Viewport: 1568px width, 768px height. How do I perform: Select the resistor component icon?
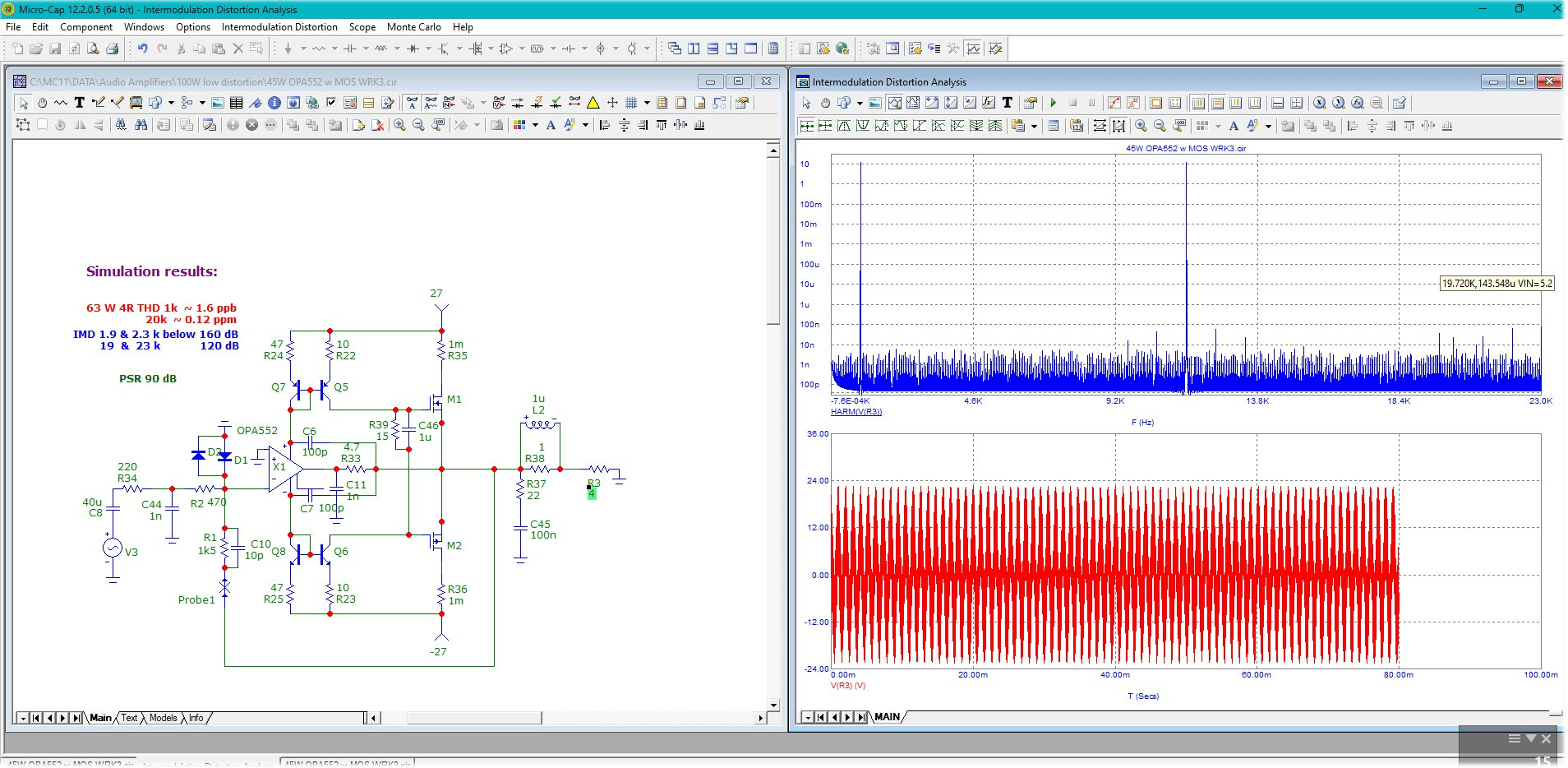pos(319,49)
